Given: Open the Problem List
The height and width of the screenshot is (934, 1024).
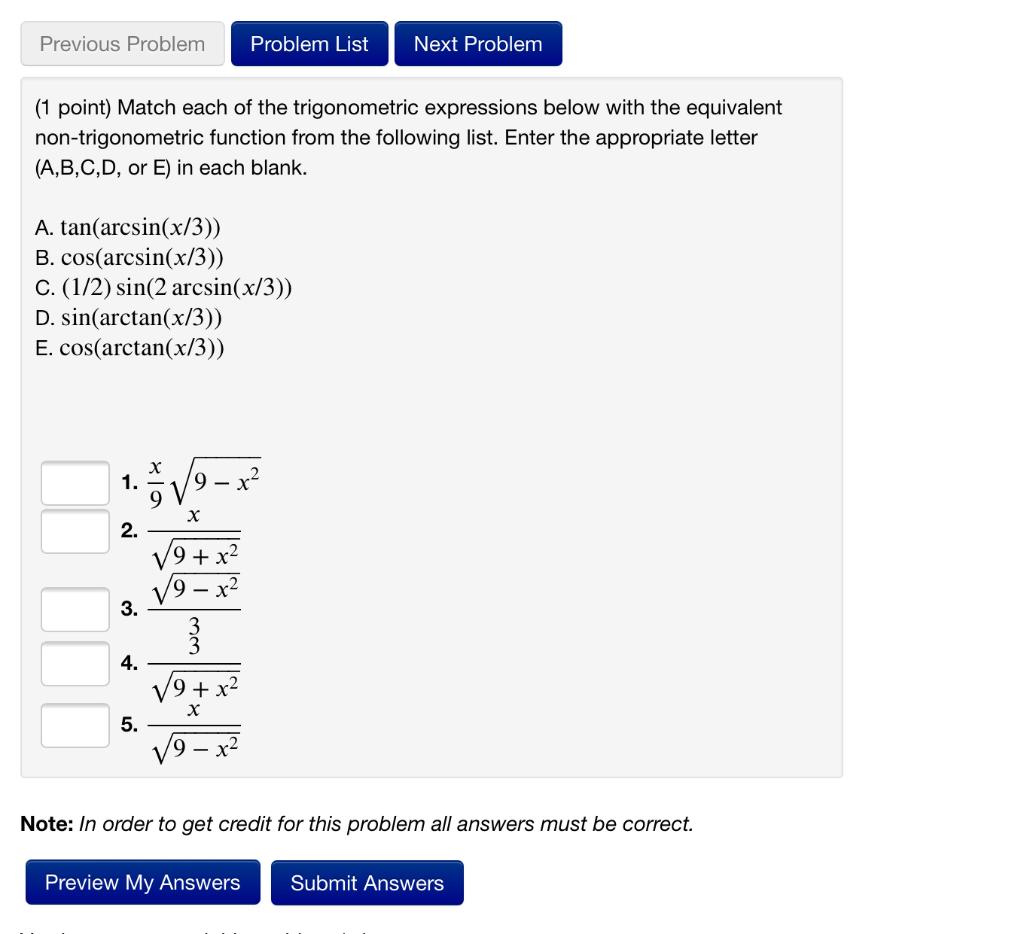Looking at the screenshot, I should pos(309,43).
